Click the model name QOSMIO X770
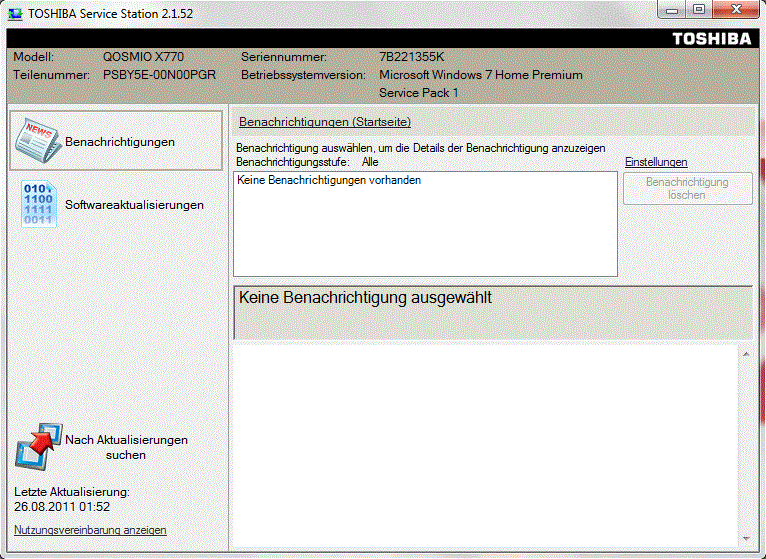 click(x=143, y=57)
